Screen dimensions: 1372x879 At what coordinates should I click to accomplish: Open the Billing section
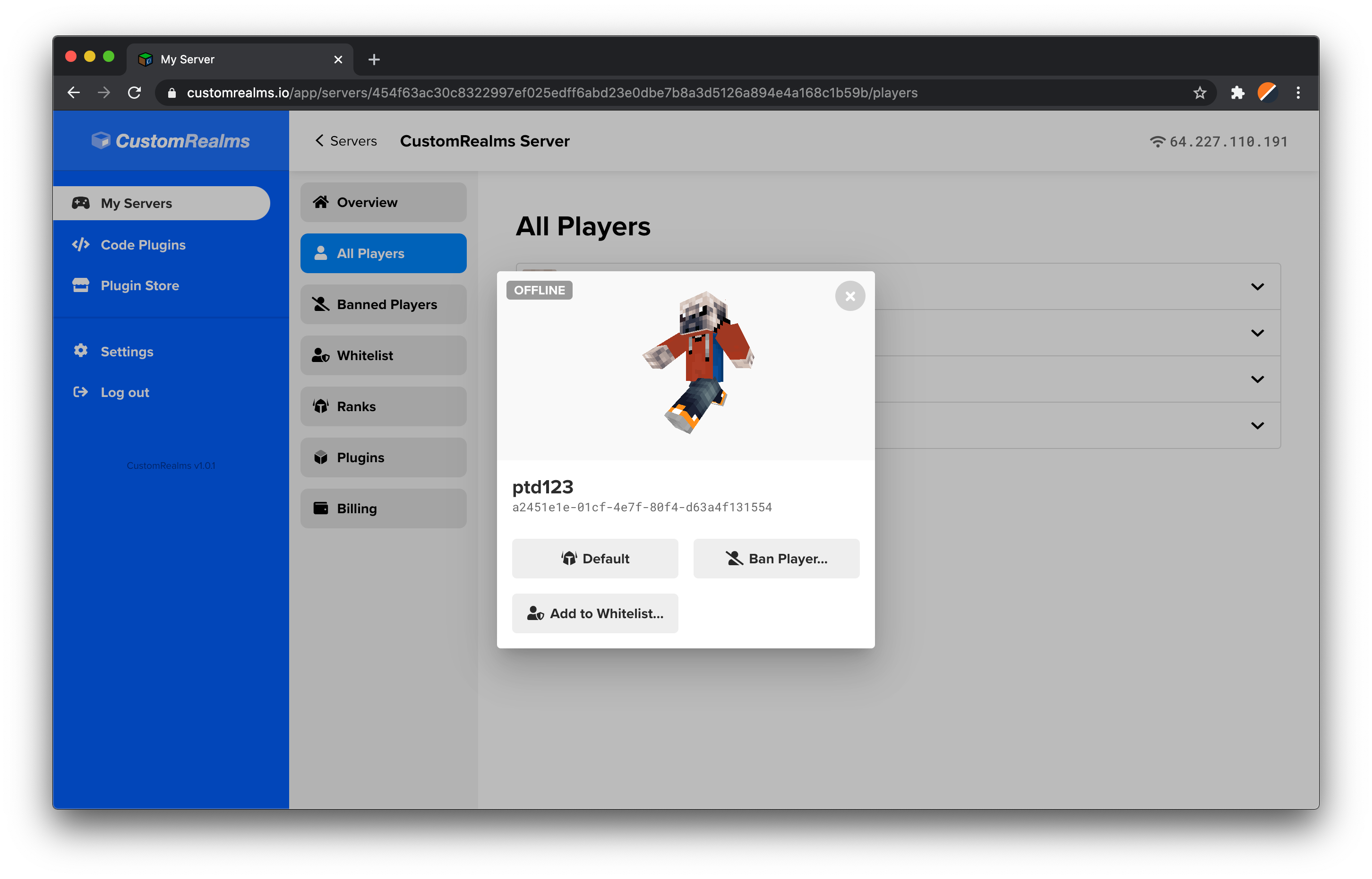(x=383, y=508)
